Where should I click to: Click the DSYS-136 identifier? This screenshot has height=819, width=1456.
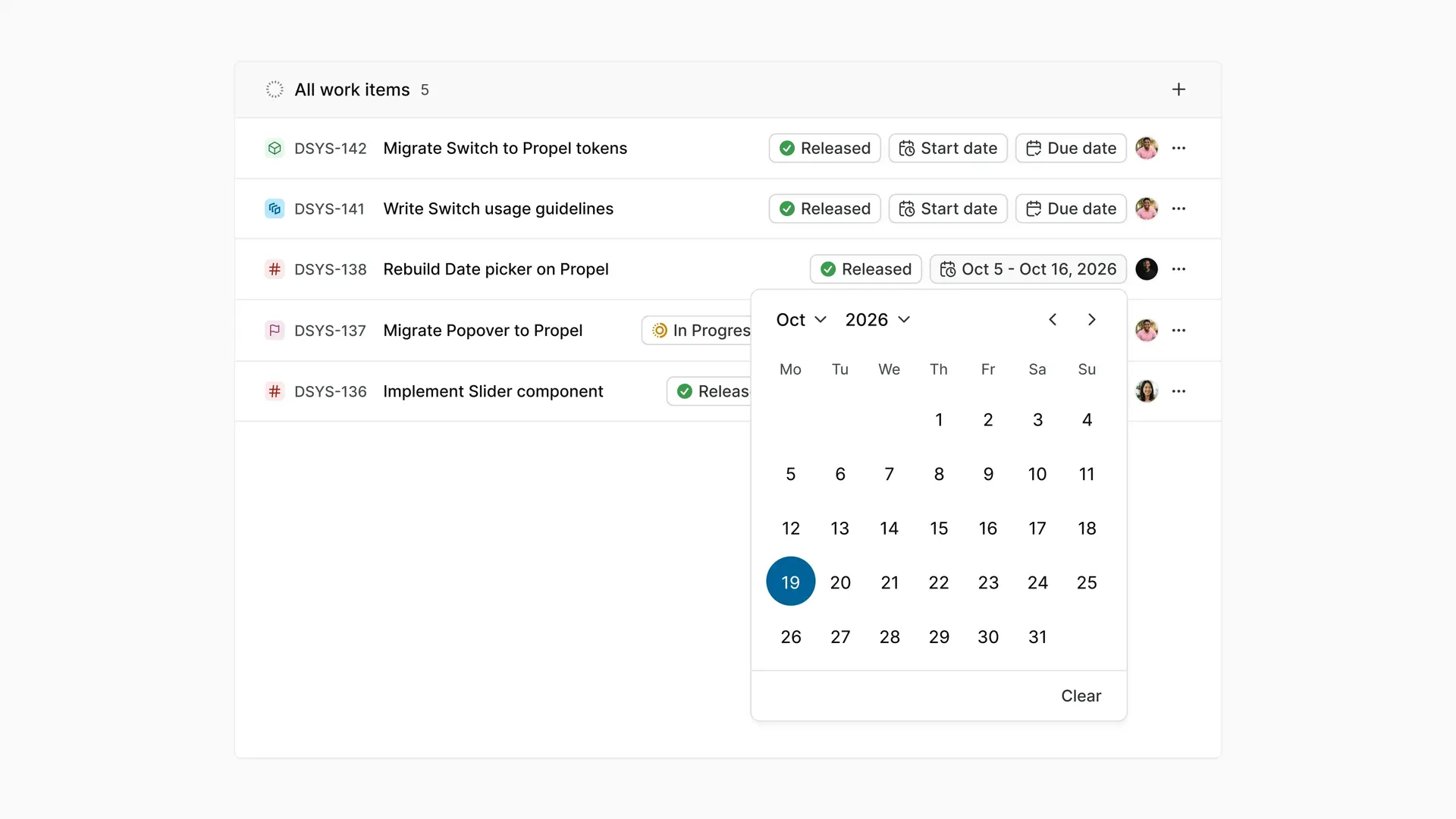(x=330, y=392)
